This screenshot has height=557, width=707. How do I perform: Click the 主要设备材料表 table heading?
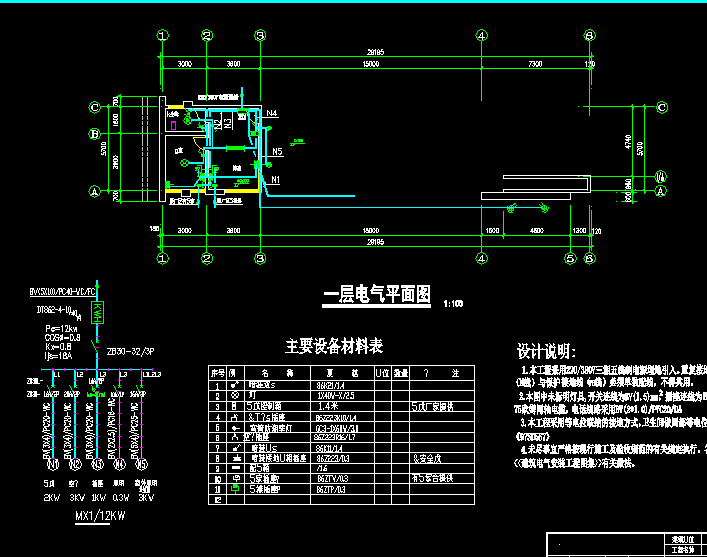(x=334, y=346)
